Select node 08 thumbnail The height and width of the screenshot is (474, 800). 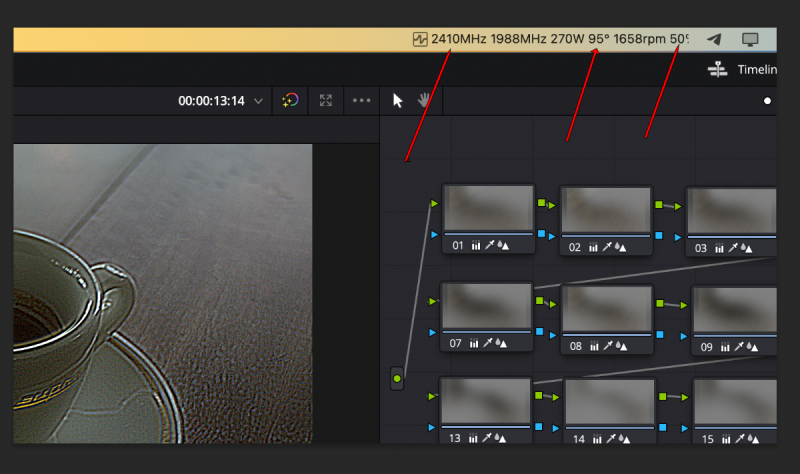(x=607, y=309)
